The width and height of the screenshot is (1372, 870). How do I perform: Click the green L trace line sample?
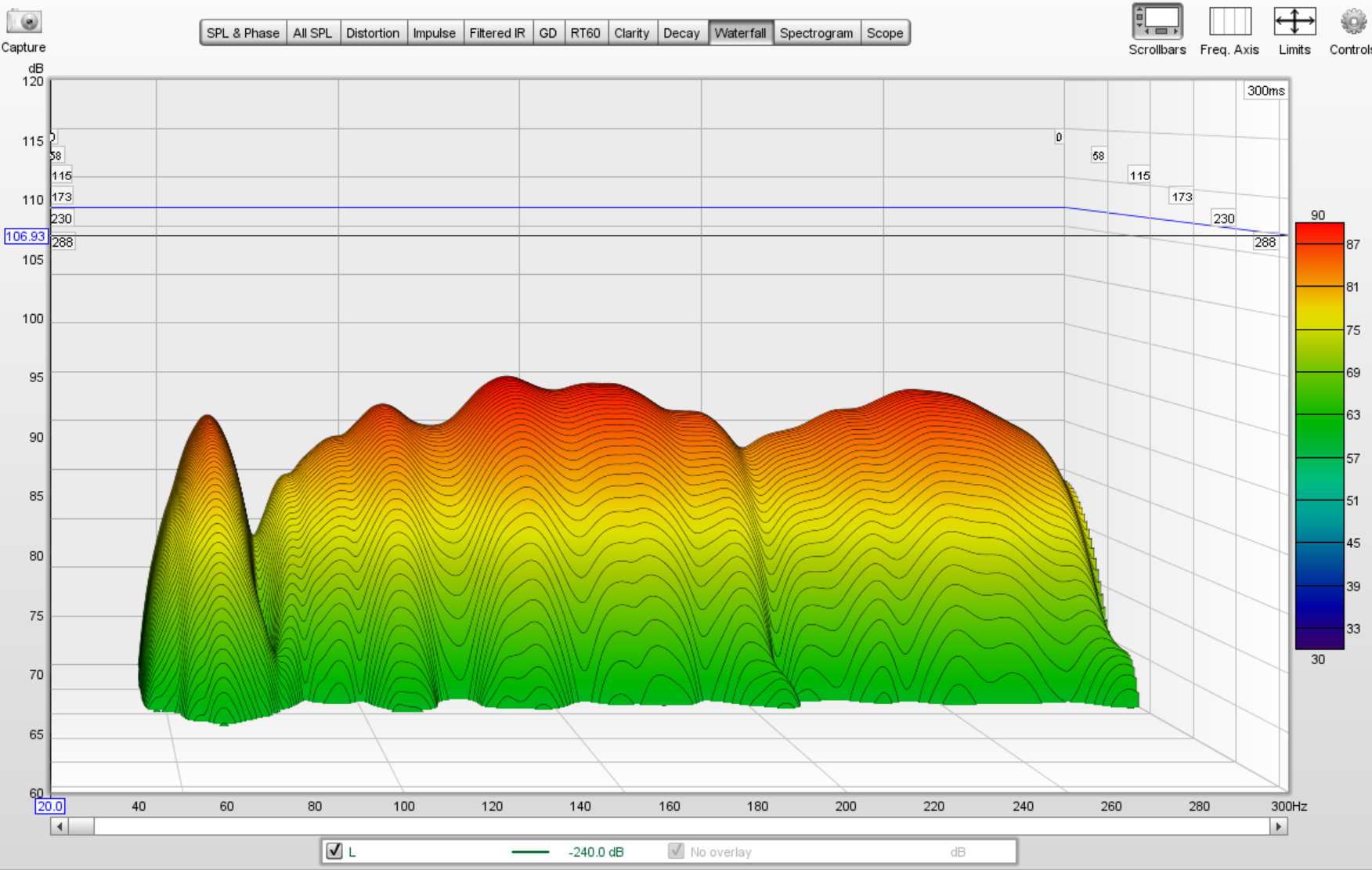pos(530,852)
